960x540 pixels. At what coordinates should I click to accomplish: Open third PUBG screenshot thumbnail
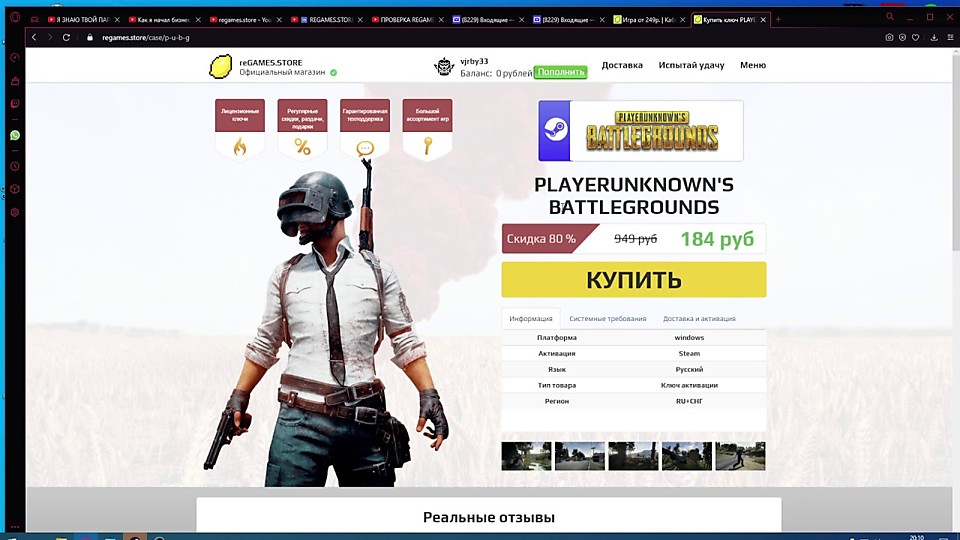[633, 456]
